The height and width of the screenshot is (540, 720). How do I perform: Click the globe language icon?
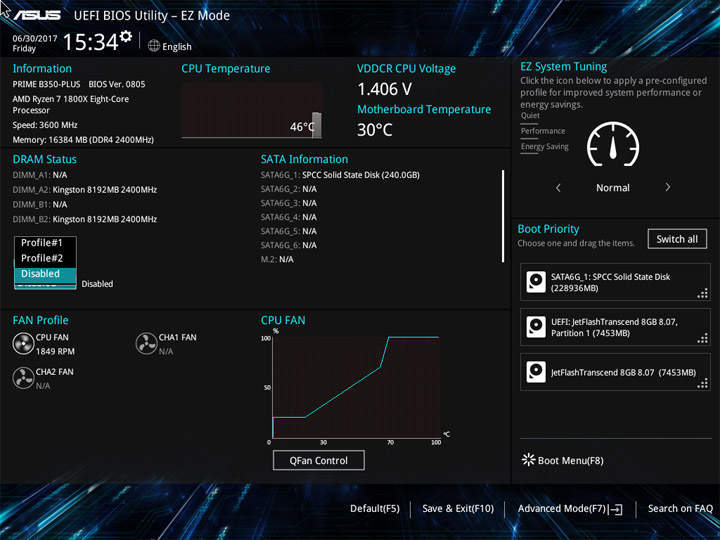[154, 46]
